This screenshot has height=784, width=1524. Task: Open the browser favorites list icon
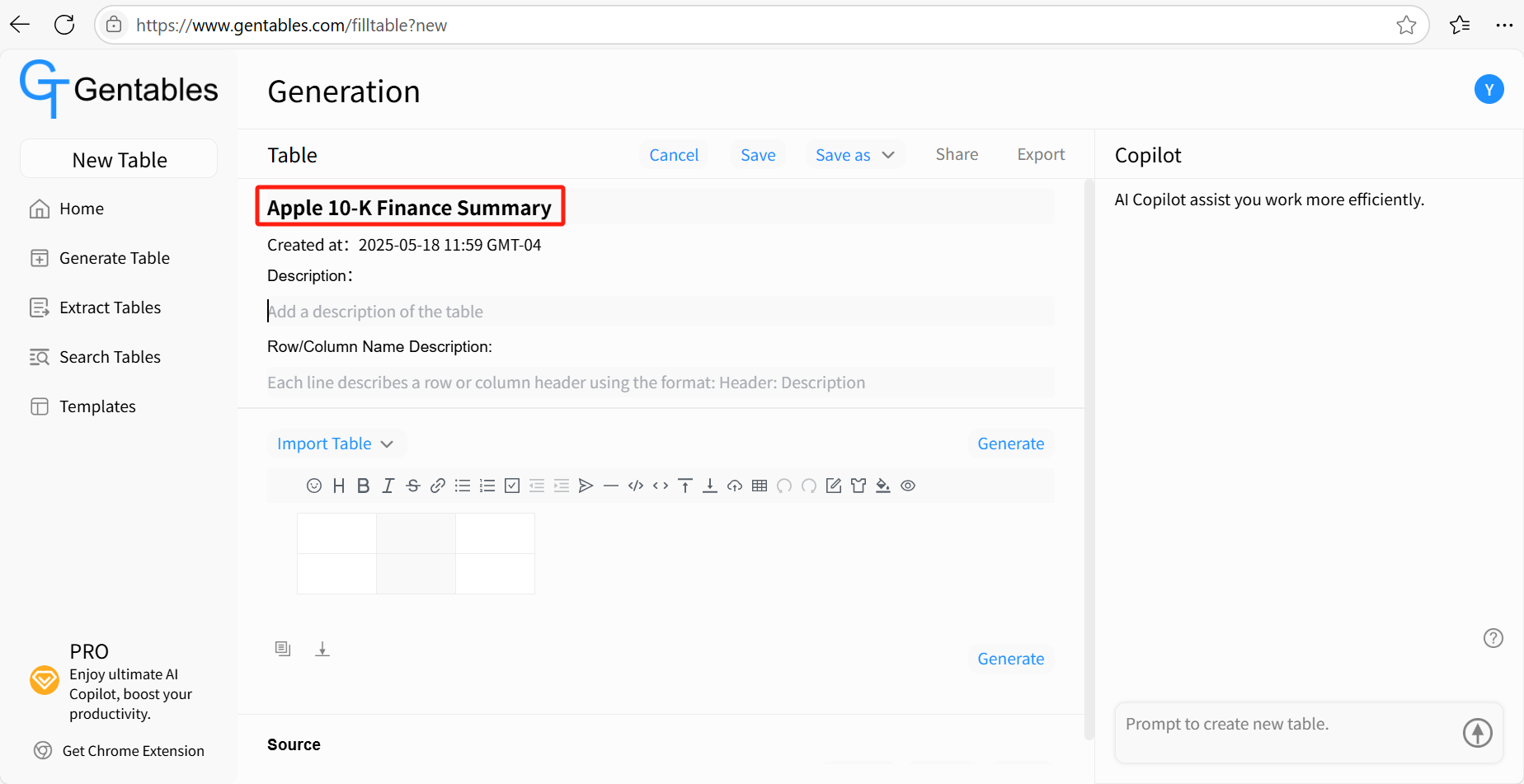(1460, 25)
